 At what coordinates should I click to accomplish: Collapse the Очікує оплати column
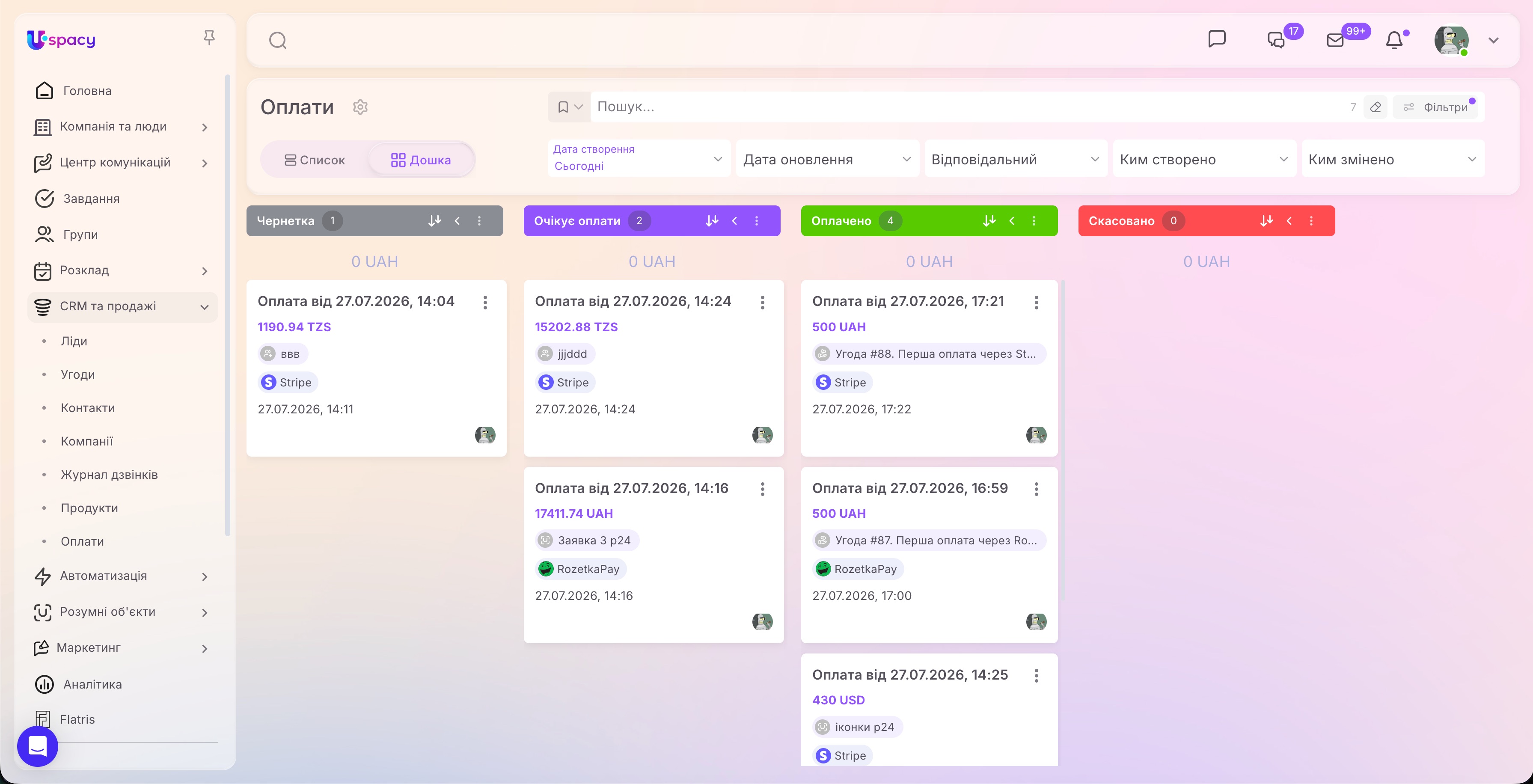(734, 221)
